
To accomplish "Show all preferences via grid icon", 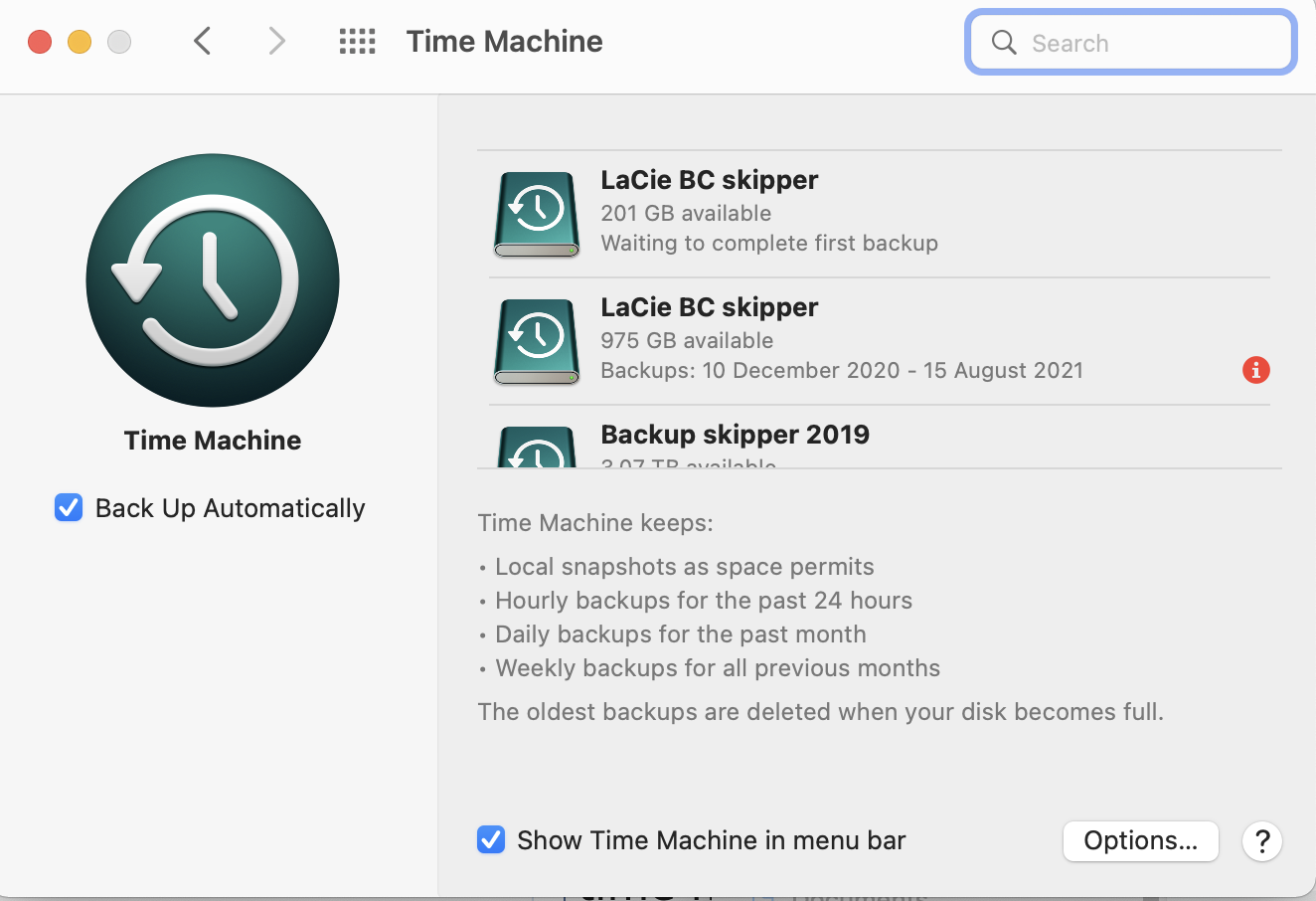I will 357,42.
